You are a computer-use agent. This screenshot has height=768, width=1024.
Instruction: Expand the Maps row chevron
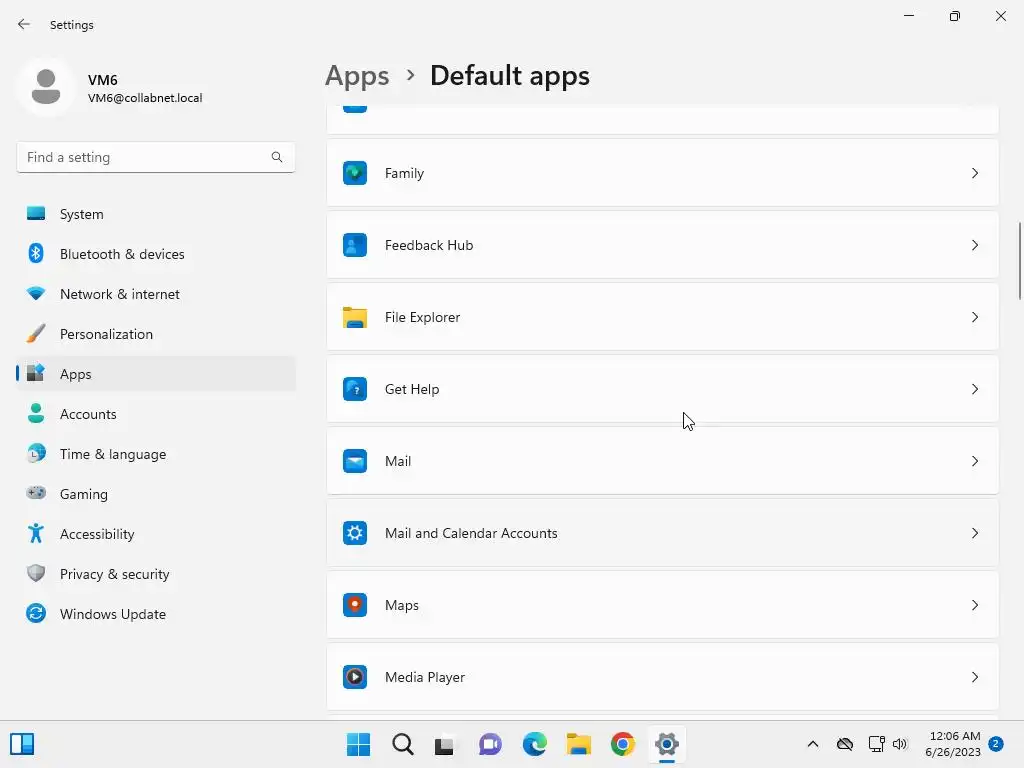tap(974, 605)
